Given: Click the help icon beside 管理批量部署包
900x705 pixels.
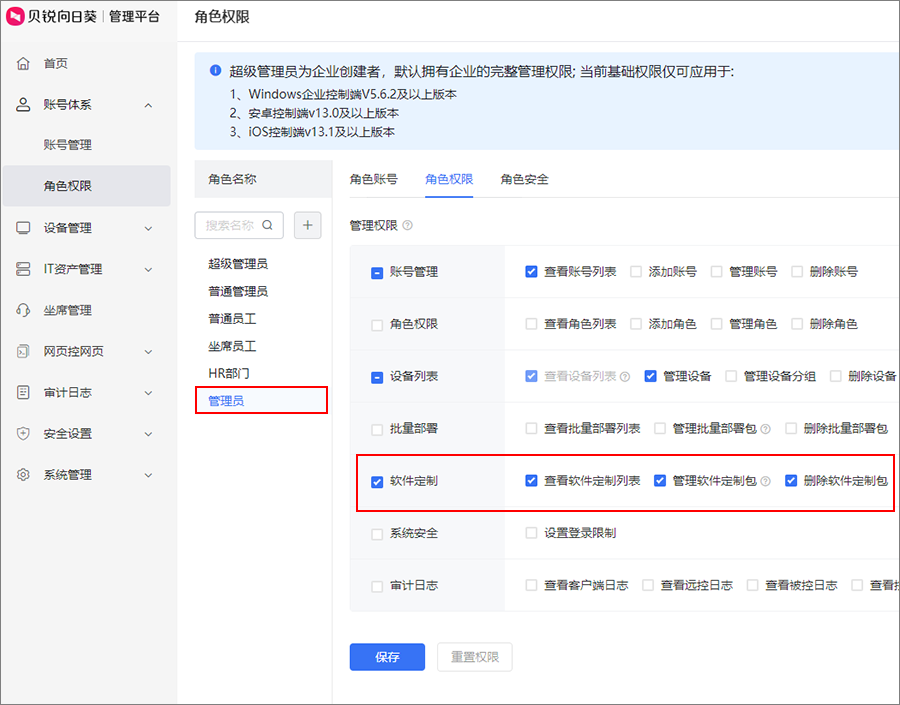Looking at the screenshot, I should [x=765, y=429].
